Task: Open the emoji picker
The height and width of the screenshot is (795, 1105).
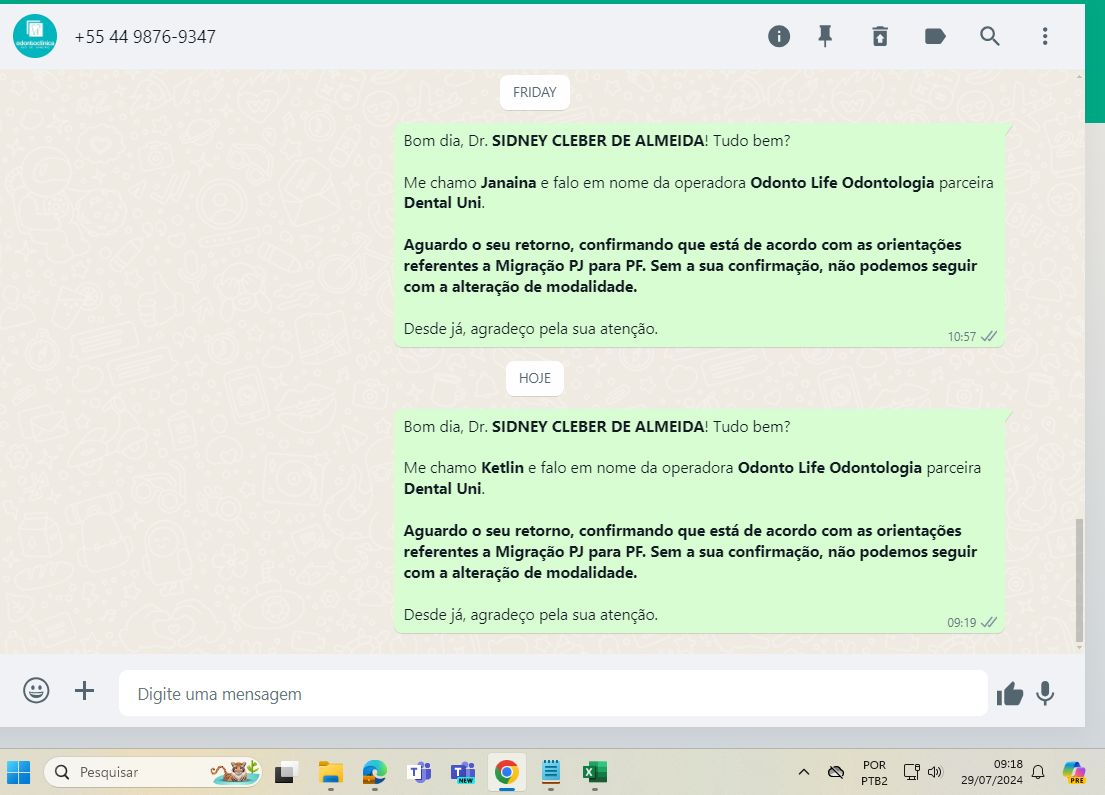Action: (36, 690)
